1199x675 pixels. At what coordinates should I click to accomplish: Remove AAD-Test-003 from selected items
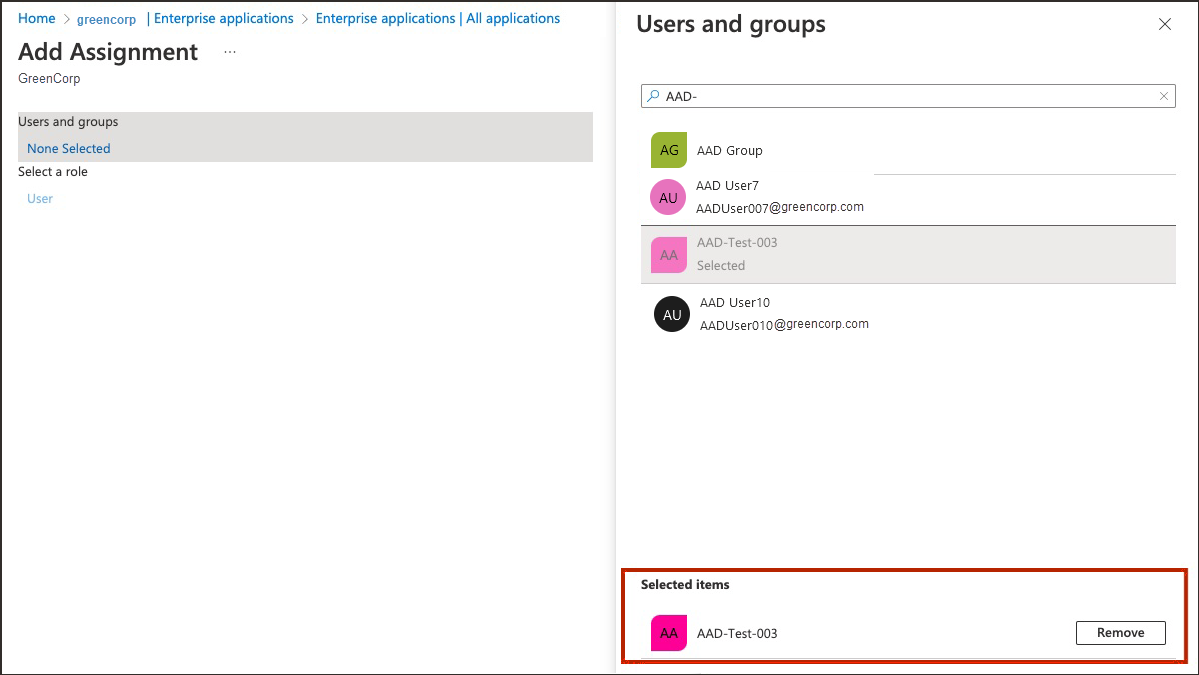1120,632
